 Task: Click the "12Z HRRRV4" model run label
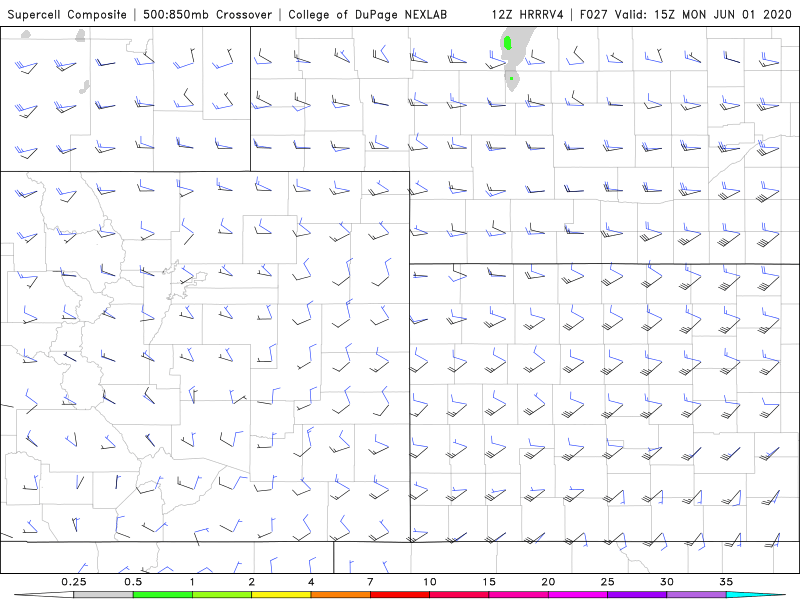[x=528, y=14]
